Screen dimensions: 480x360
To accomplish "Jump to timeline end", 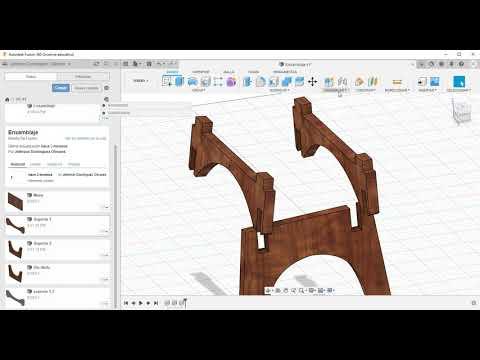I will [x=156, y=303].
